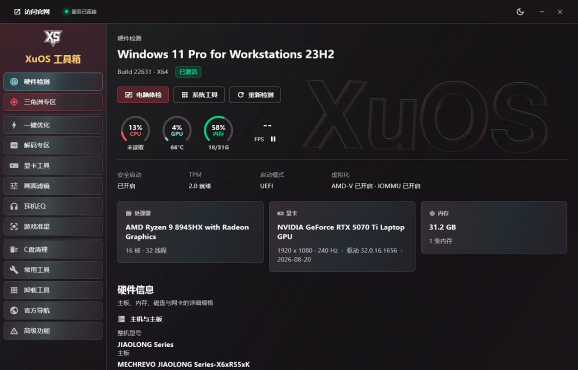Click the NVIDIA GeForce RTX 5070 Ti card
Image resolution: width=578 pixels, height=370 pixels.
click(x=342, y=236)
